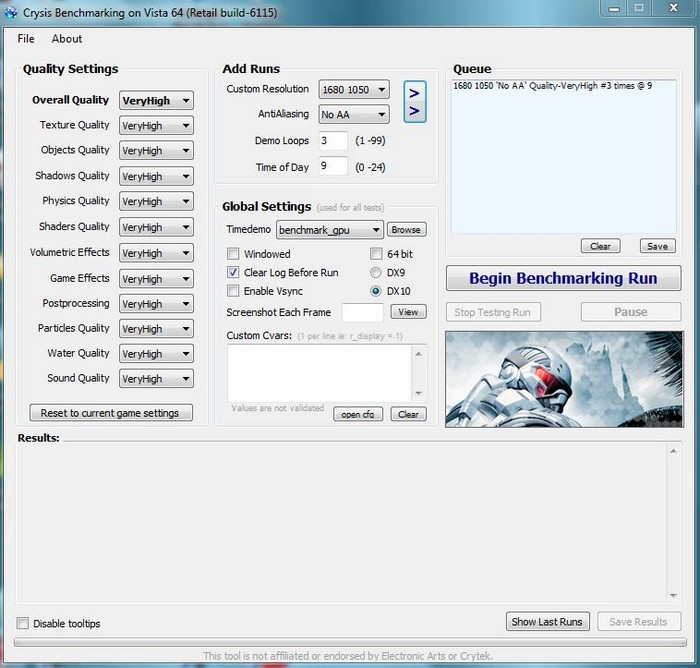
Task: Click Custom Cvars scrollbar down arrow
Action: 418,393
